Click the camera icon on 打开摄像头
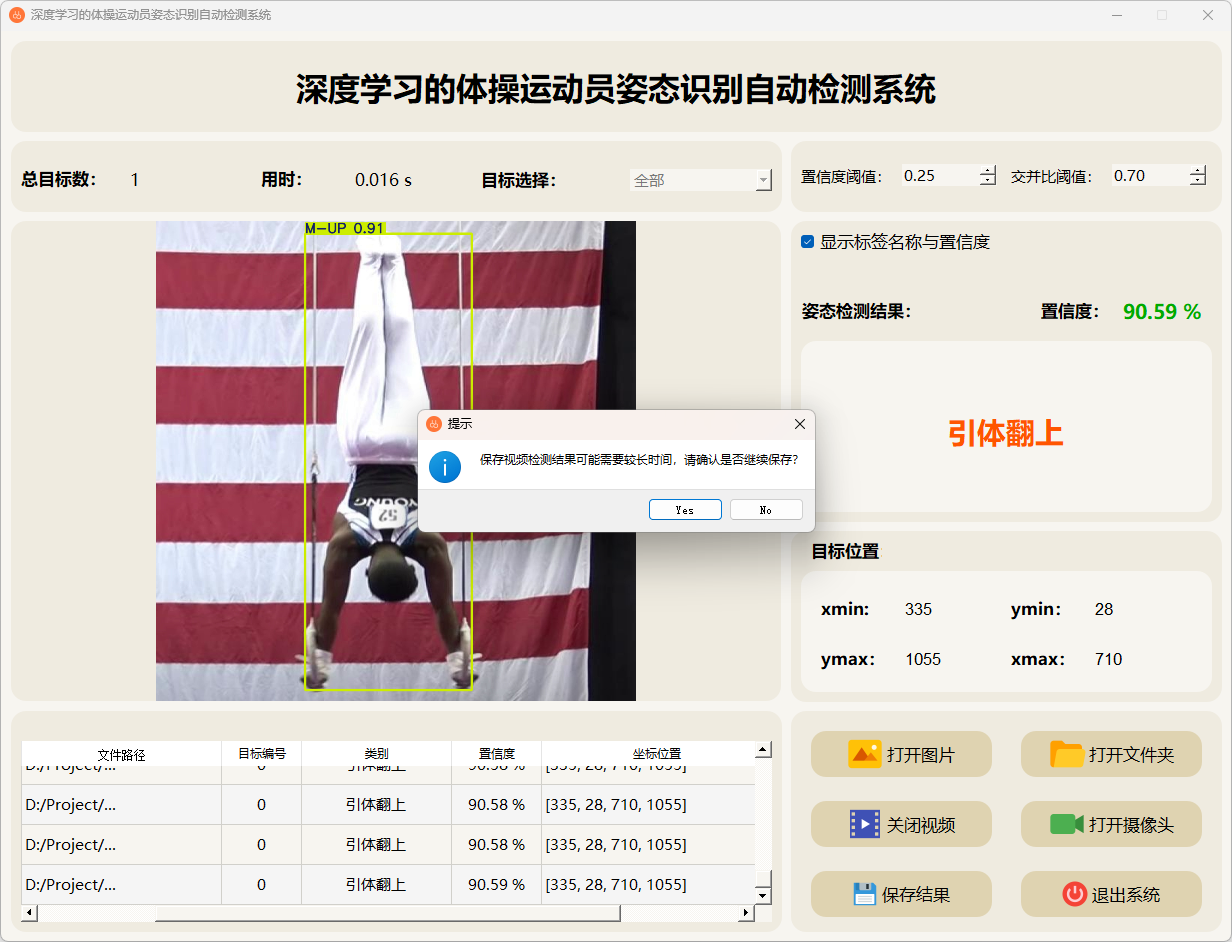 point(1067,824)
